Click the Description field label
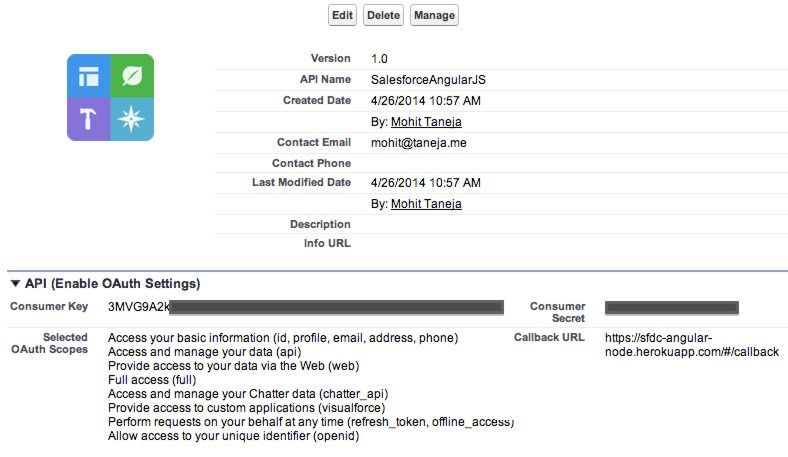Viewport: 788px width, 457px height. [x=320, y=224]
